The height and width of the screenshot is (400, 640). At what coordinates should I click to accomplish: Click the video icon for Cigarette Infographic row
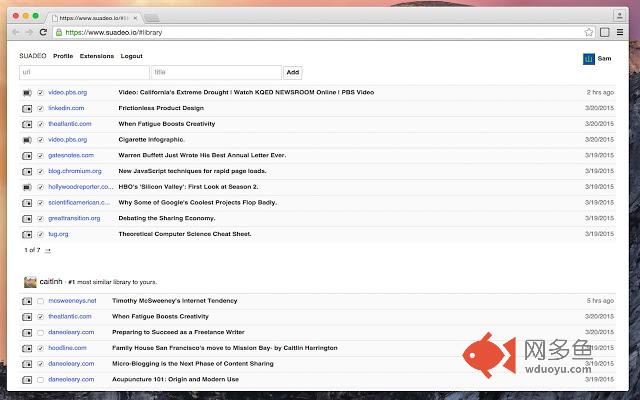pos(27,140)
